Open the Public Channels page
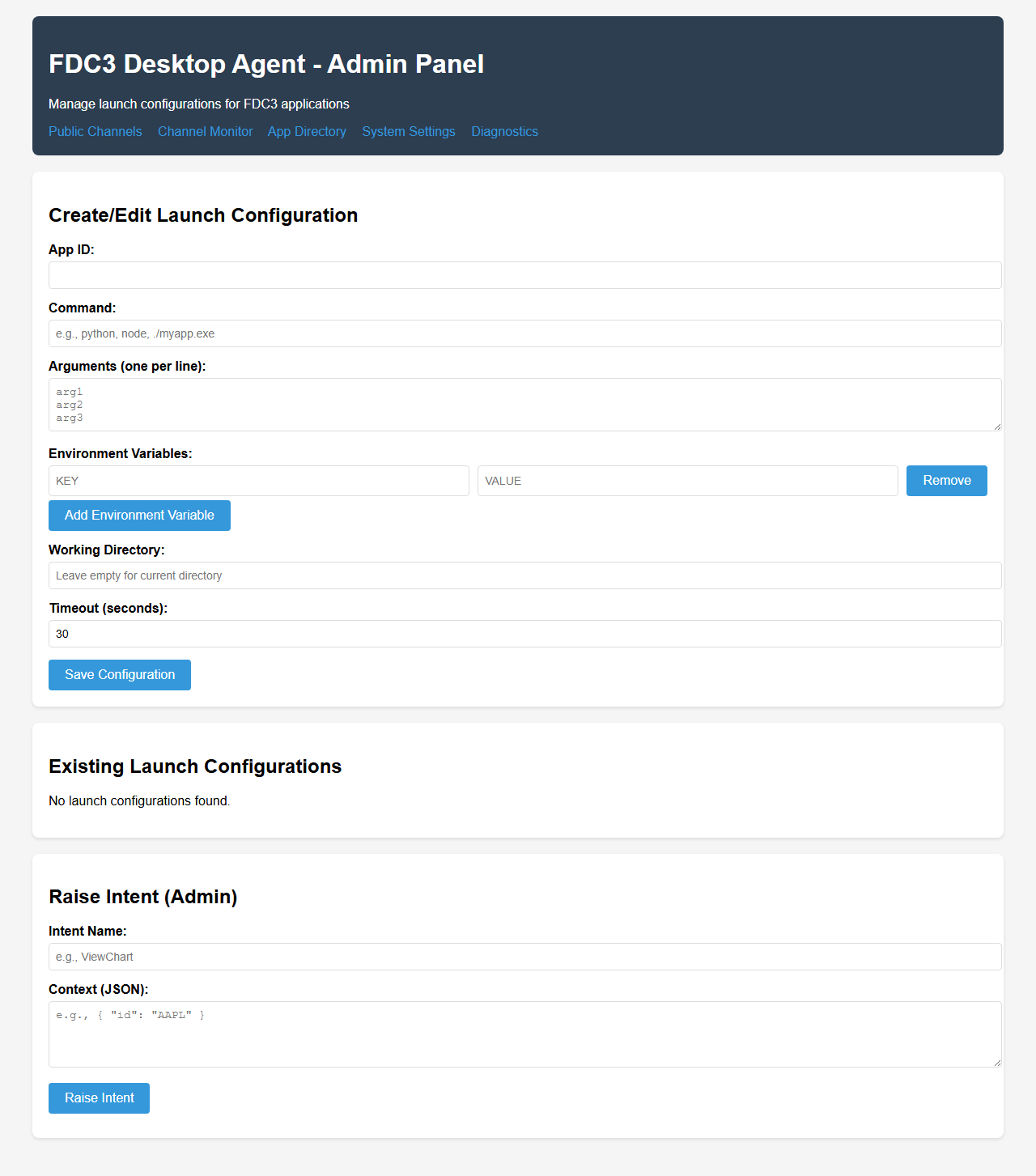This screenshot has width=1036, height=1176. point(95,131)
